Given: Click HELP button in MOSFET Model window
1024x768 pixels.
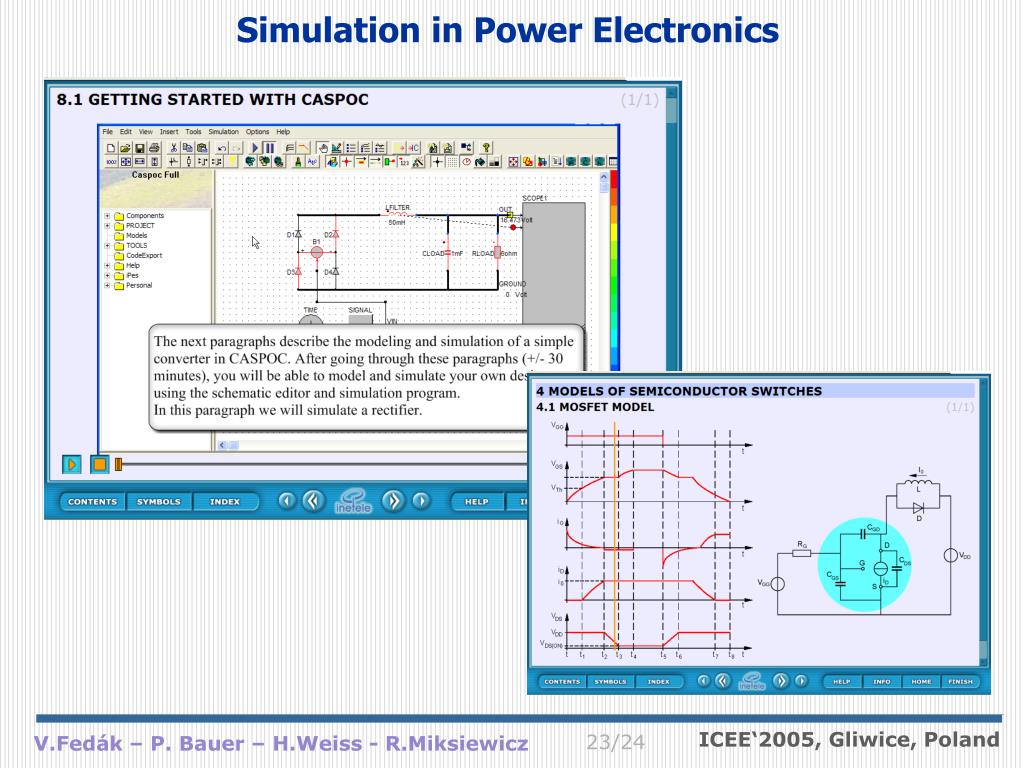Looking at the screenshot, I should [842, 681].
